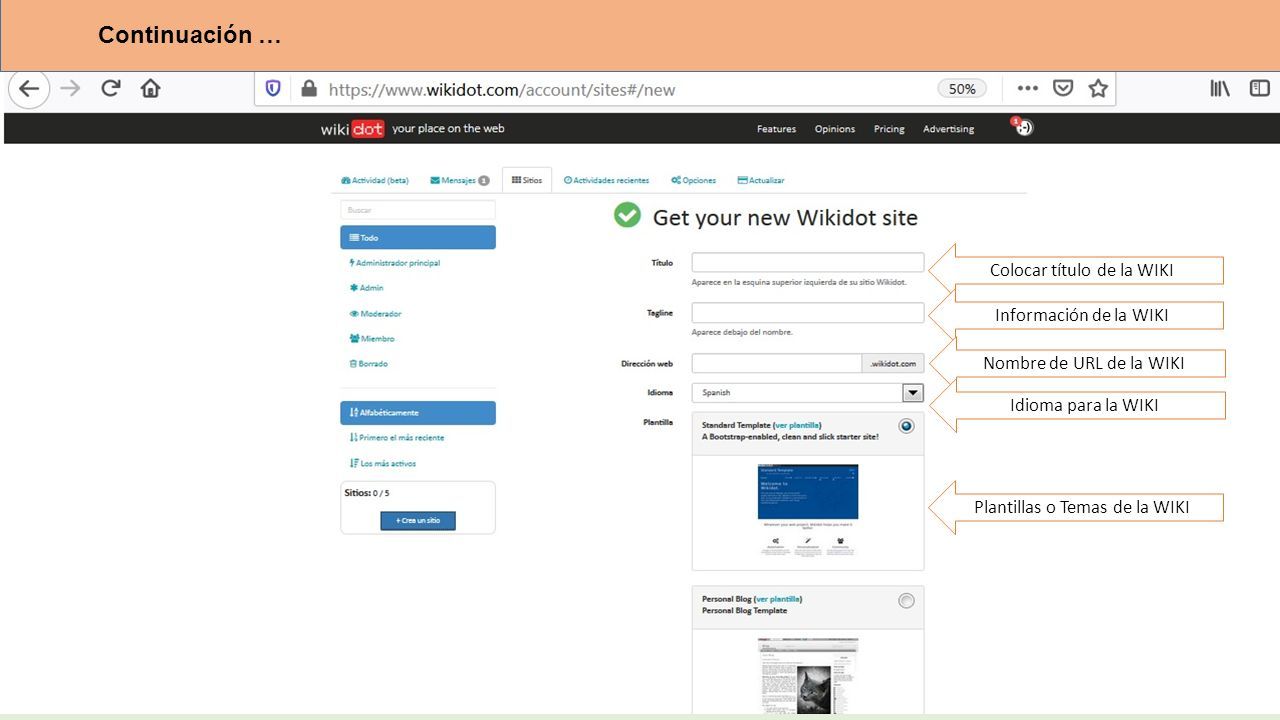
Task: Open the browser library icon
Action: [1220, 89]
